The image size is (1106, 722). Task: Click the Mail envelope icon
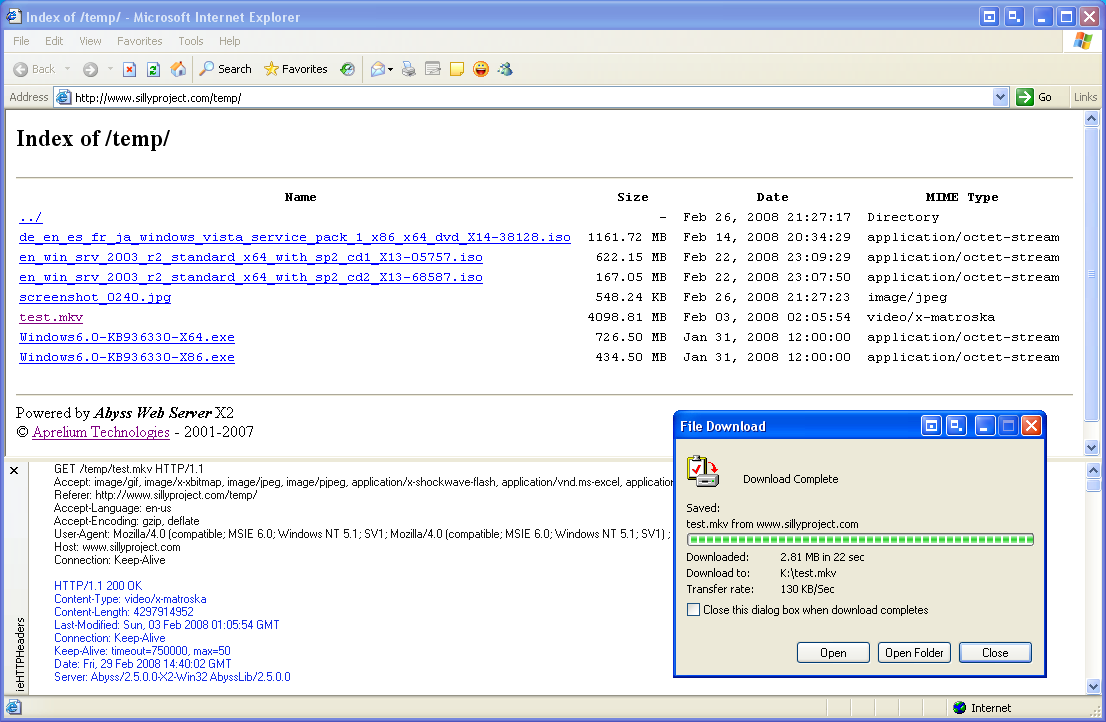point(378,69)
